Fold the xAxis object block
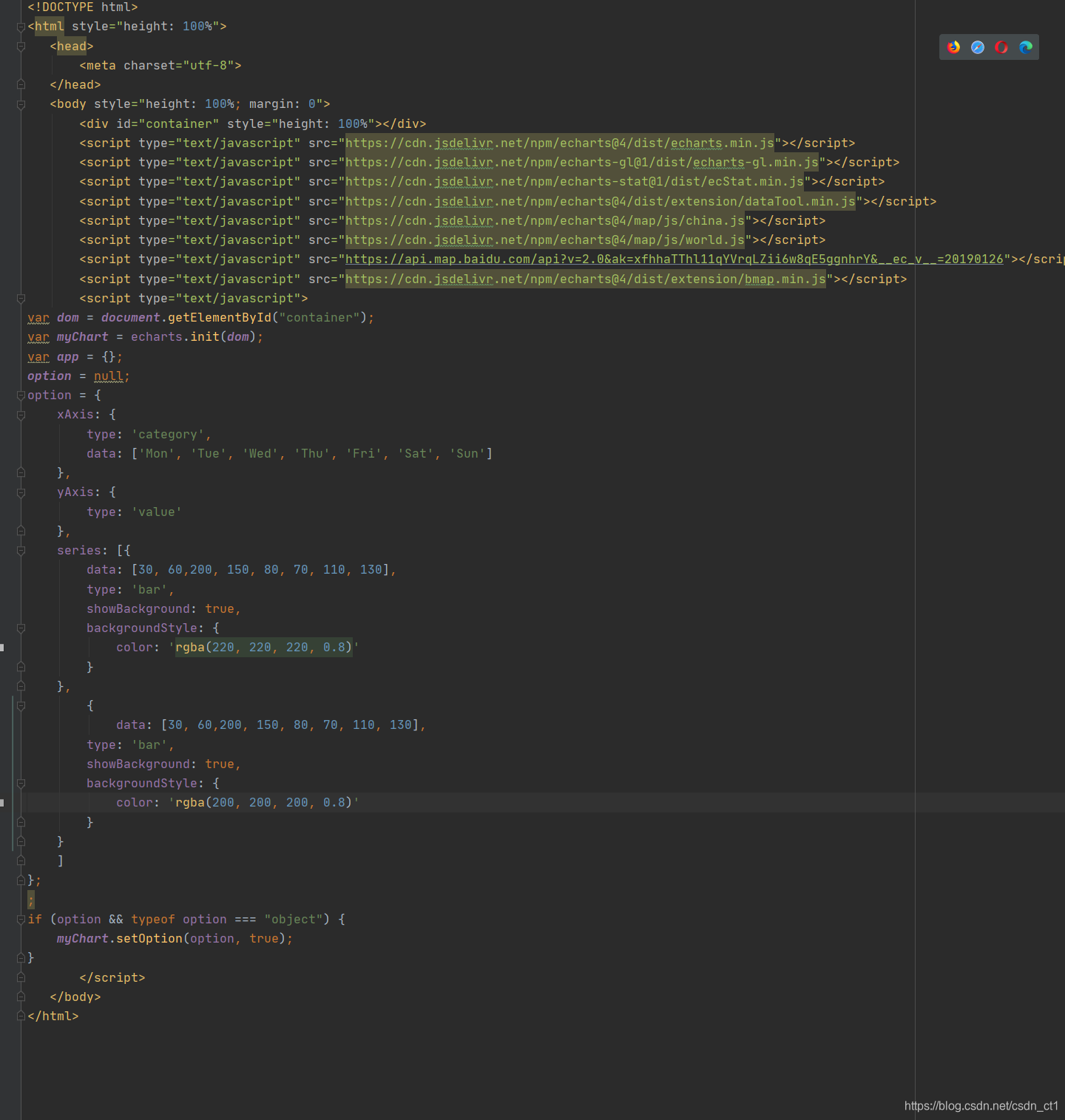Screen dimensions: 1065x1120 [x=21, y=415]
